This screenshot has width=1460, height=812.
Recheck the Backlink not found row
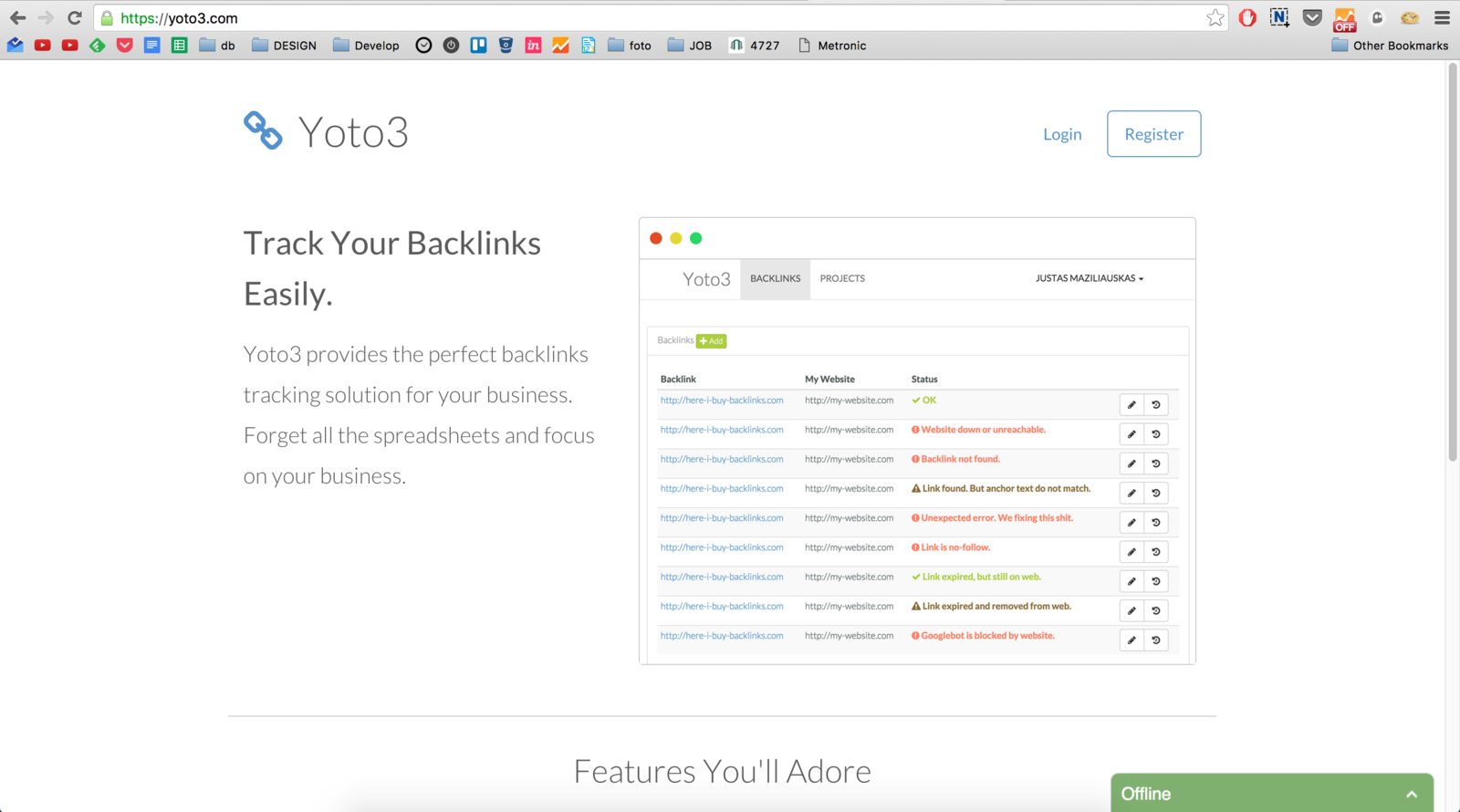[x=1156, y=463]
